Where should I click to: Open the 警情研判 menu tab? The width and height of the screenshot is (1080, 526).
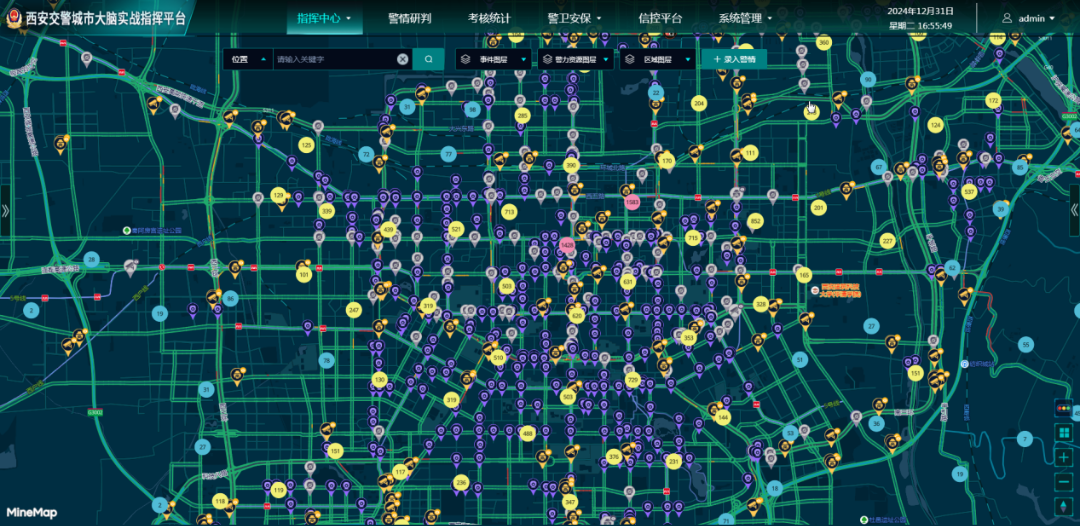(410, 18)
